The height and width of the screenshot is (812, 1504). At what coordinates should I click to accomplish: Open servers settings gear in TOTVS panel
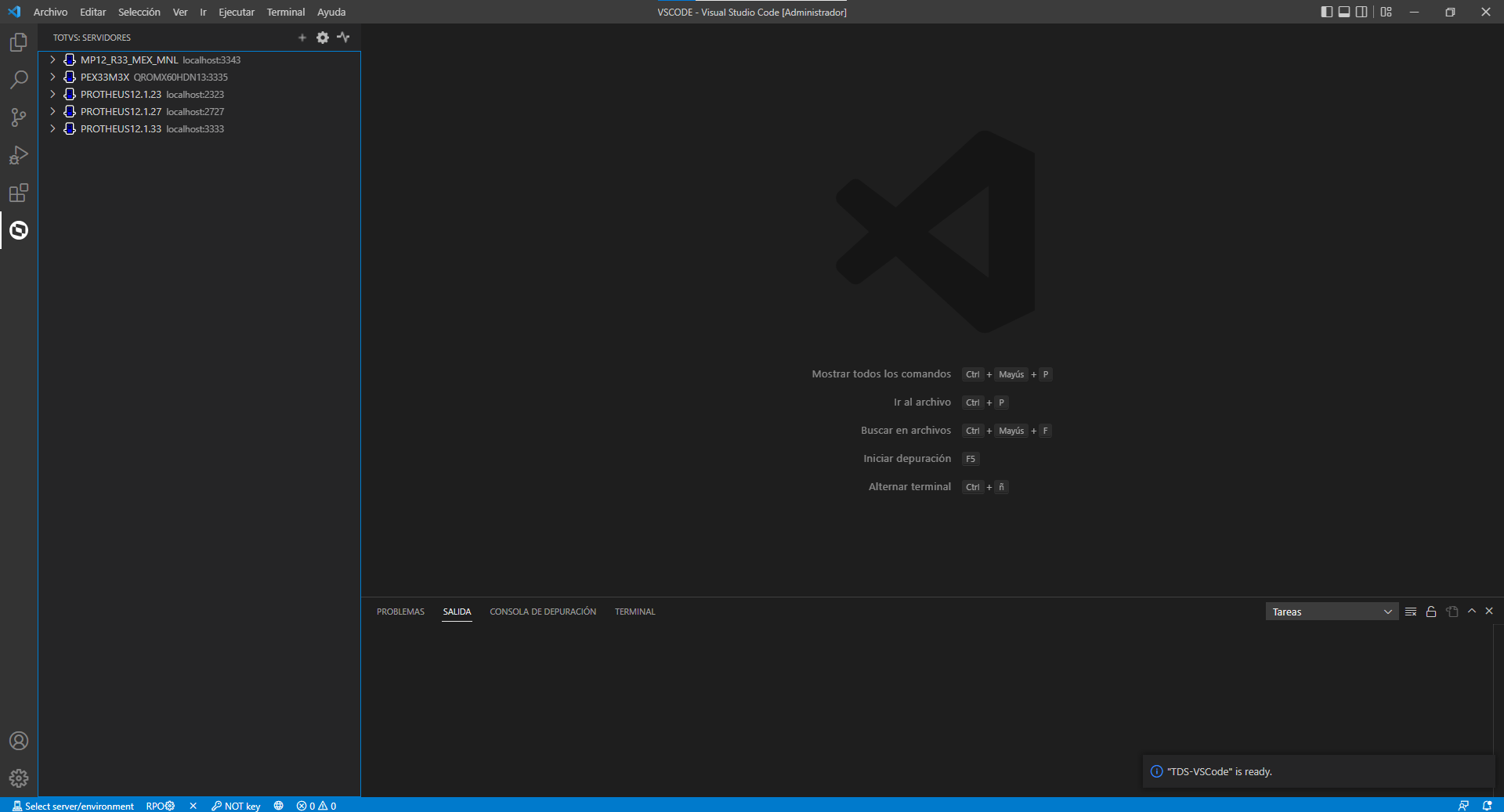click(323, 38)
